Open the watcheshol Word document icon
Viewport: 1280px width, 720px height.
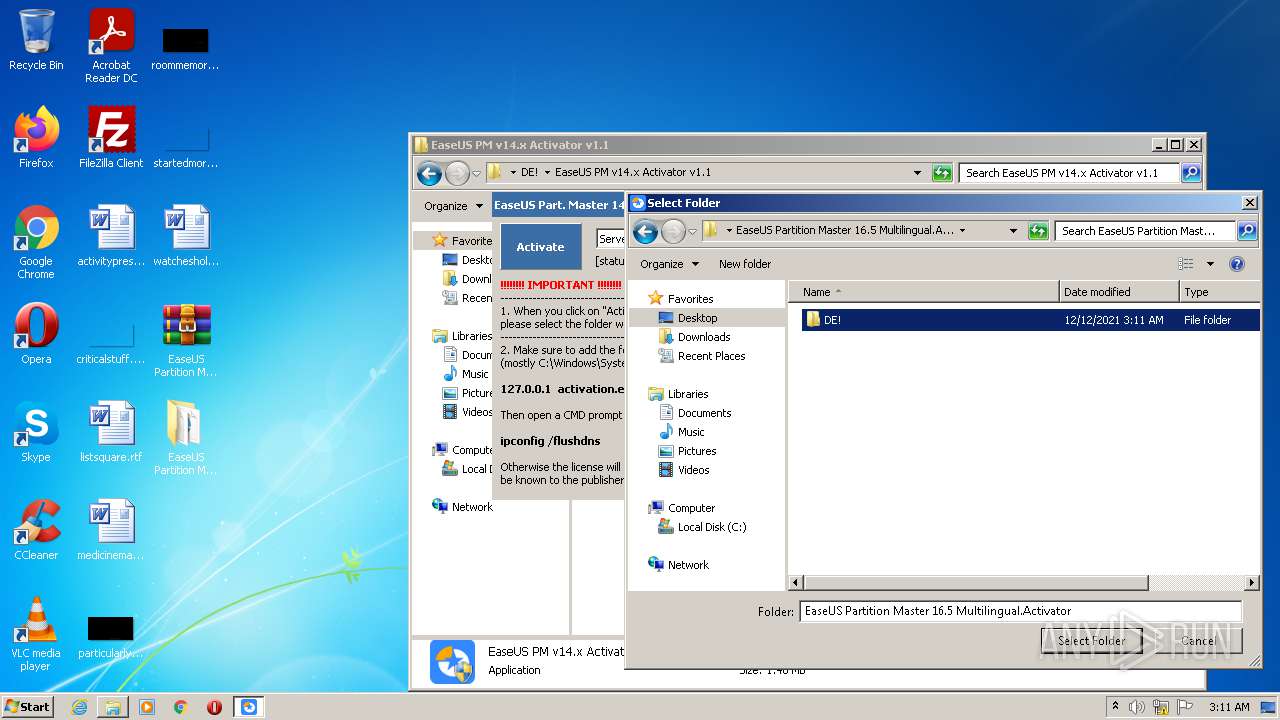186,236
